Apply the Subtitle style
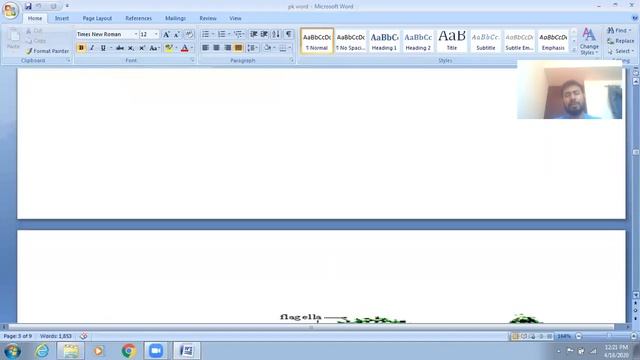Screen dimensions: 640x360 coord(486,41)
